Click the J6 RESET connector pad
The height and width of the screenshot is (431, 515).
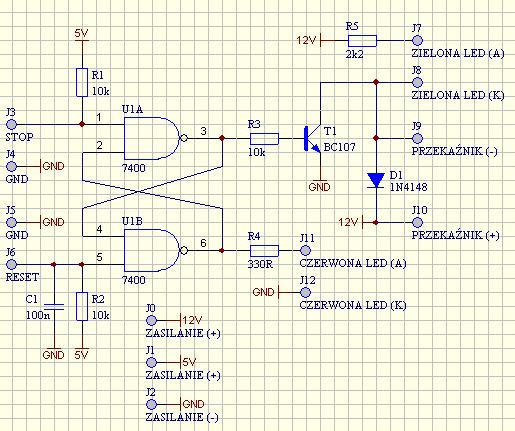(x=12, y=264)
